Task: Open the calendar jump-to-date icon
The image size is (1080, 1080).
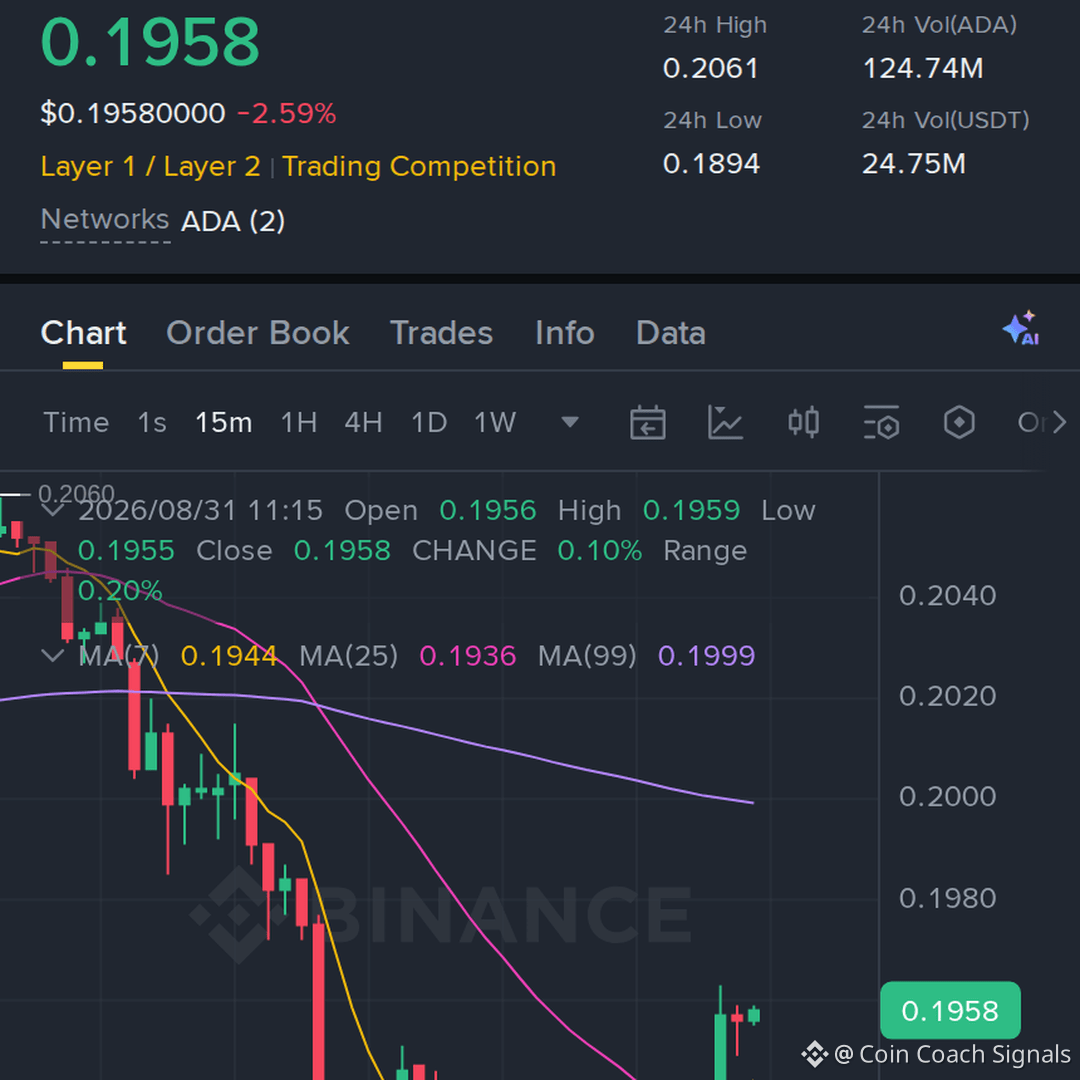Action: (x=647, y=422)
